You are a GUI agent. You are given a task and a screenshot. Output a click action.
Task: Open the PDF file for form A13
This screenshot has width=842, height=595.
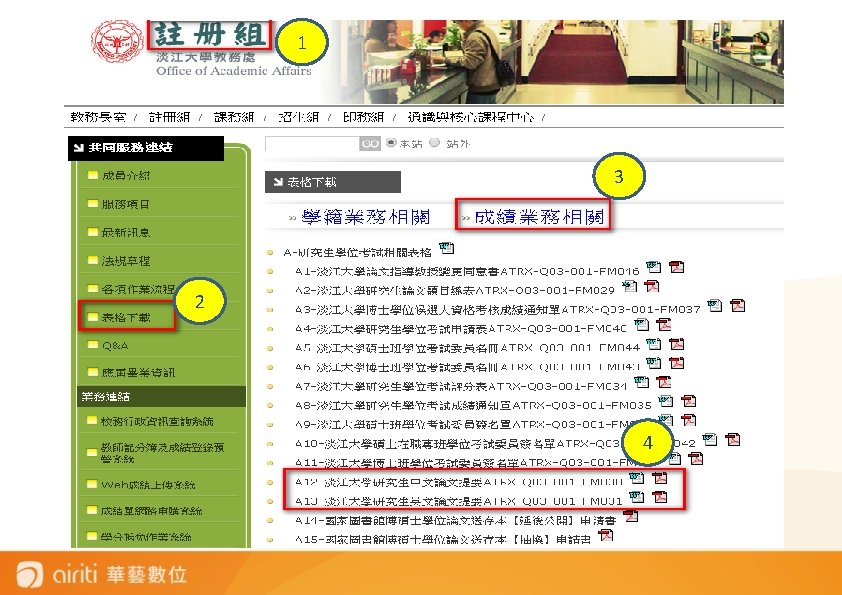coord(660,497)
